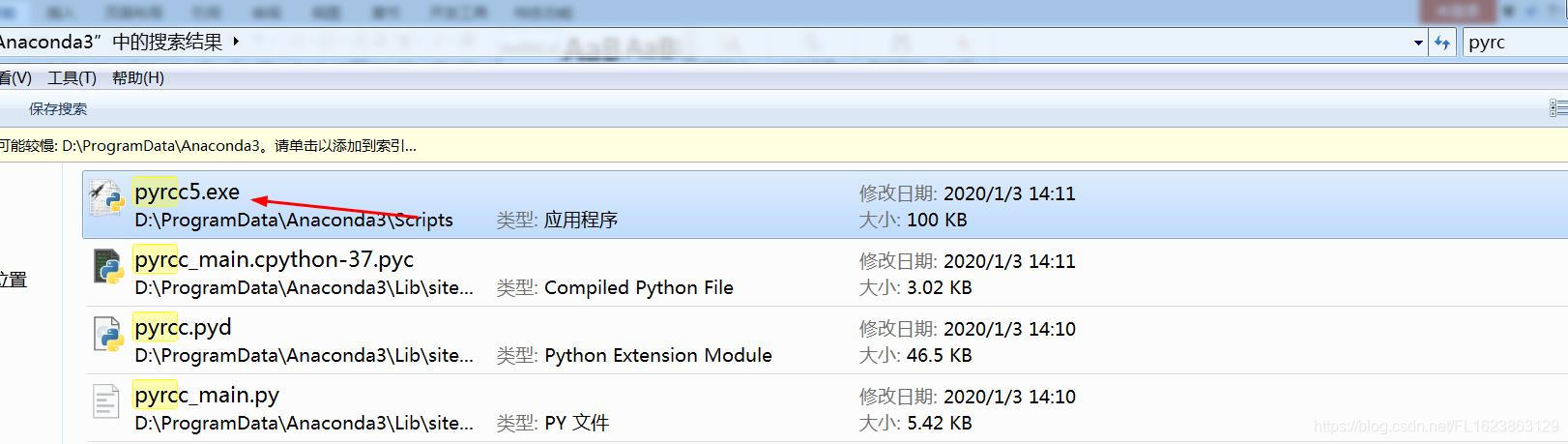Open the view layout icon in toolbar

(x=1557, y=109)
